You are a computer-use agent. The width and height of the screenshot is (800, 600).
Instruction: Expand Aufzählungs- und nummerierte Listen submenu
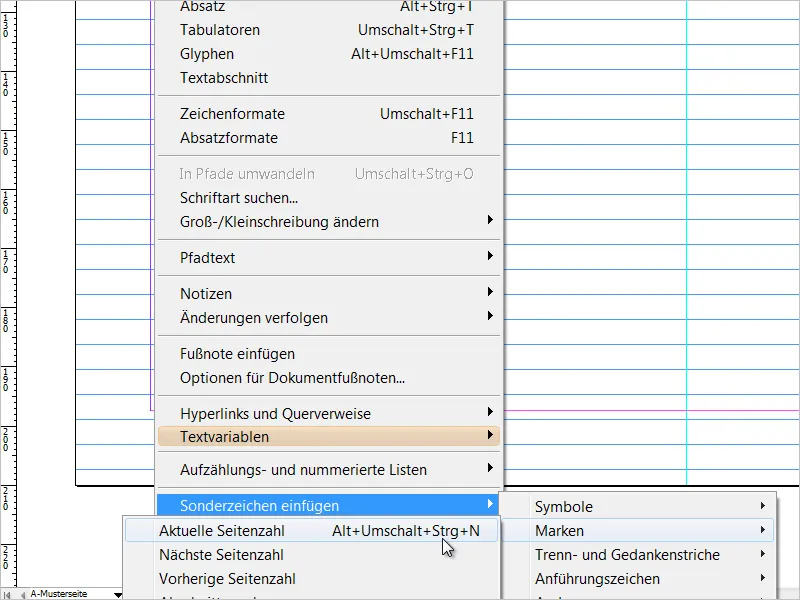click(x=329, y=470)
